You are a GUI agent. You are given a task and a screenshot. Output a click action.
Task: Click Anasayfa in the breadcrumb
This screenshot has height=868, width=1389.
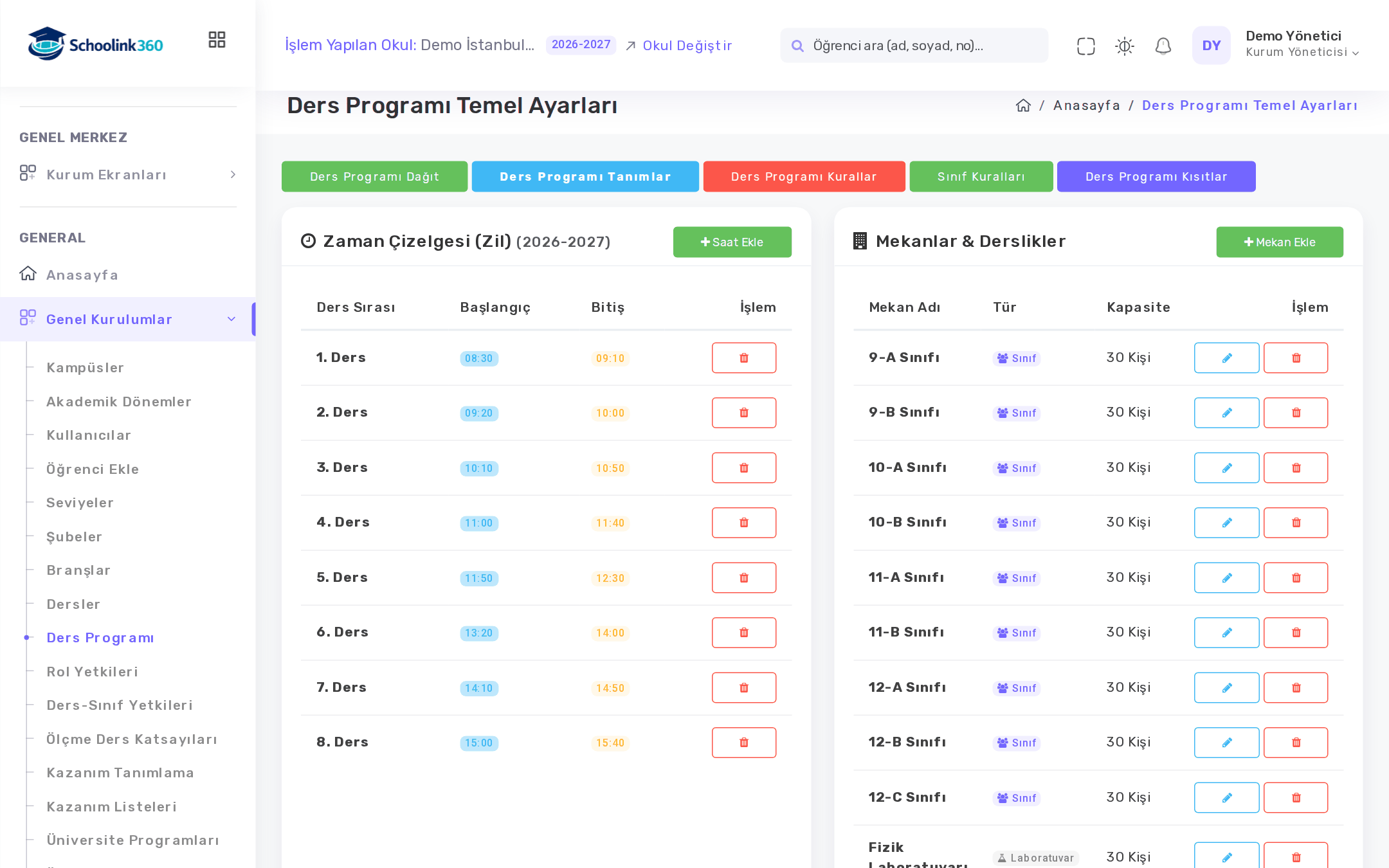tap(1086, 105)
